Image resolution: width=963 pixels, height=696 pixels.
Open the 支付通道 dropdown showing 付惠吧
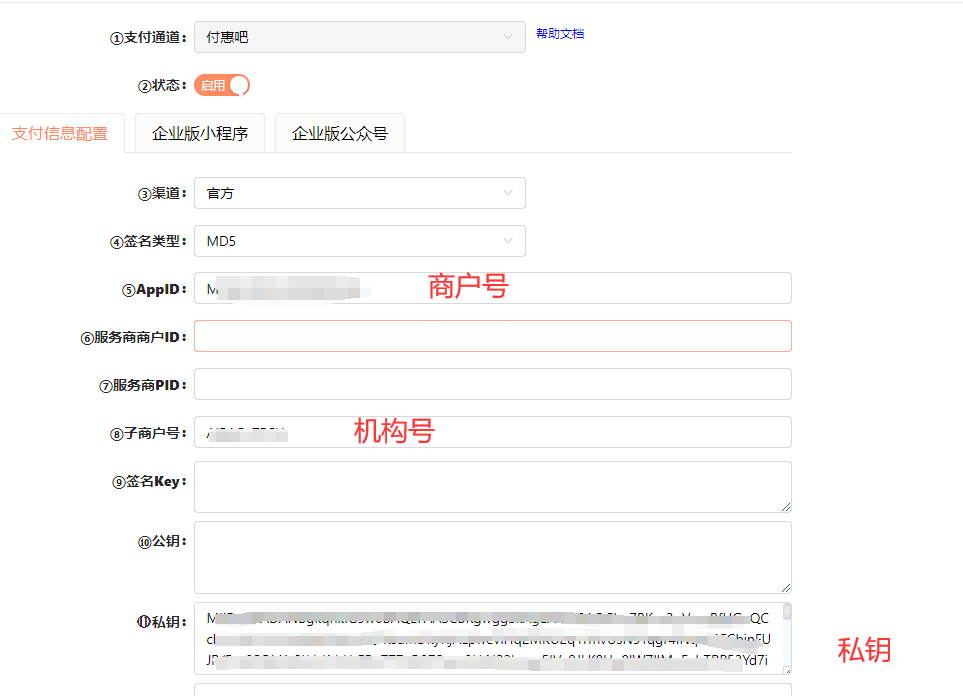(x=359, y=37)
